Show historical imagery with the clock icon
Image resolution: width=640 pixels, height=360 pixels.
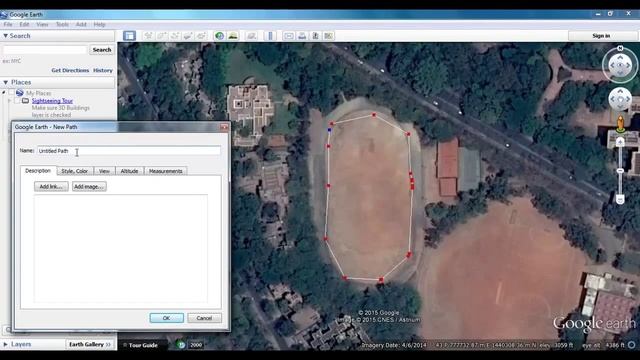[219, 36]
